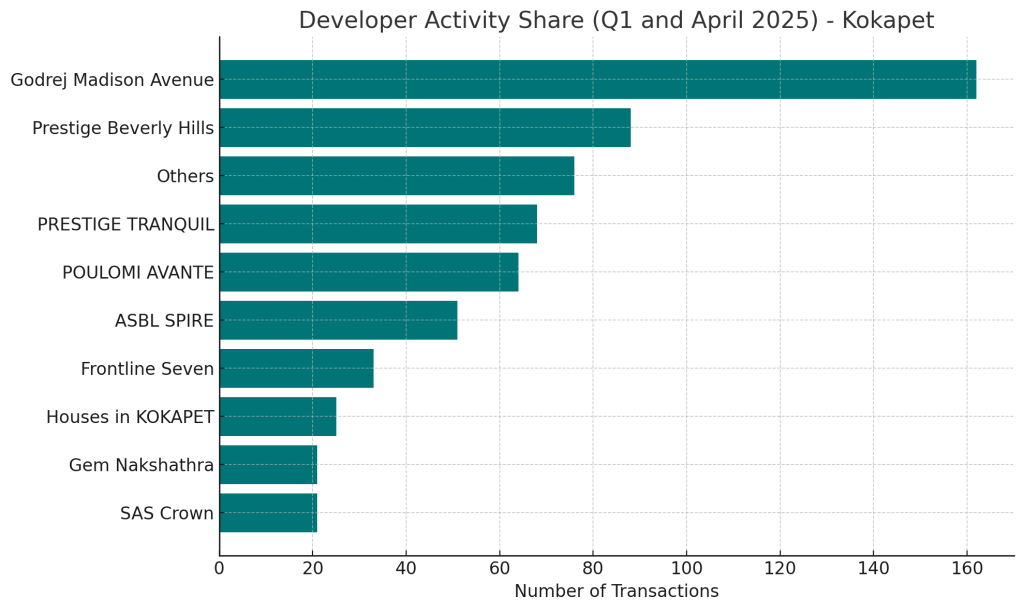Screen dimensions: 1024x611
Task: Select the Others bar
Action: pyautogui.click(x=397, y=176)
